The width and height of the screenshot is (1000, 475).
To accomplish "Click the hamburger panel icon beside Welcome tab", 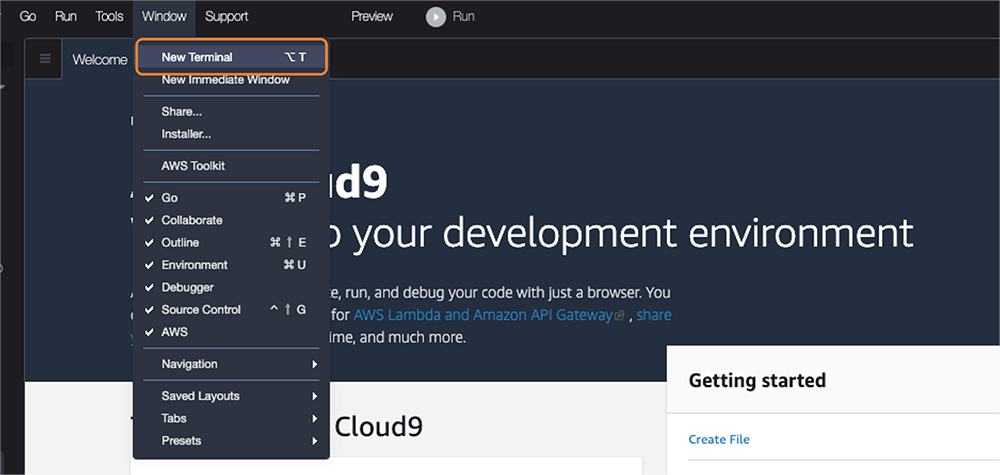I will 45,59.
